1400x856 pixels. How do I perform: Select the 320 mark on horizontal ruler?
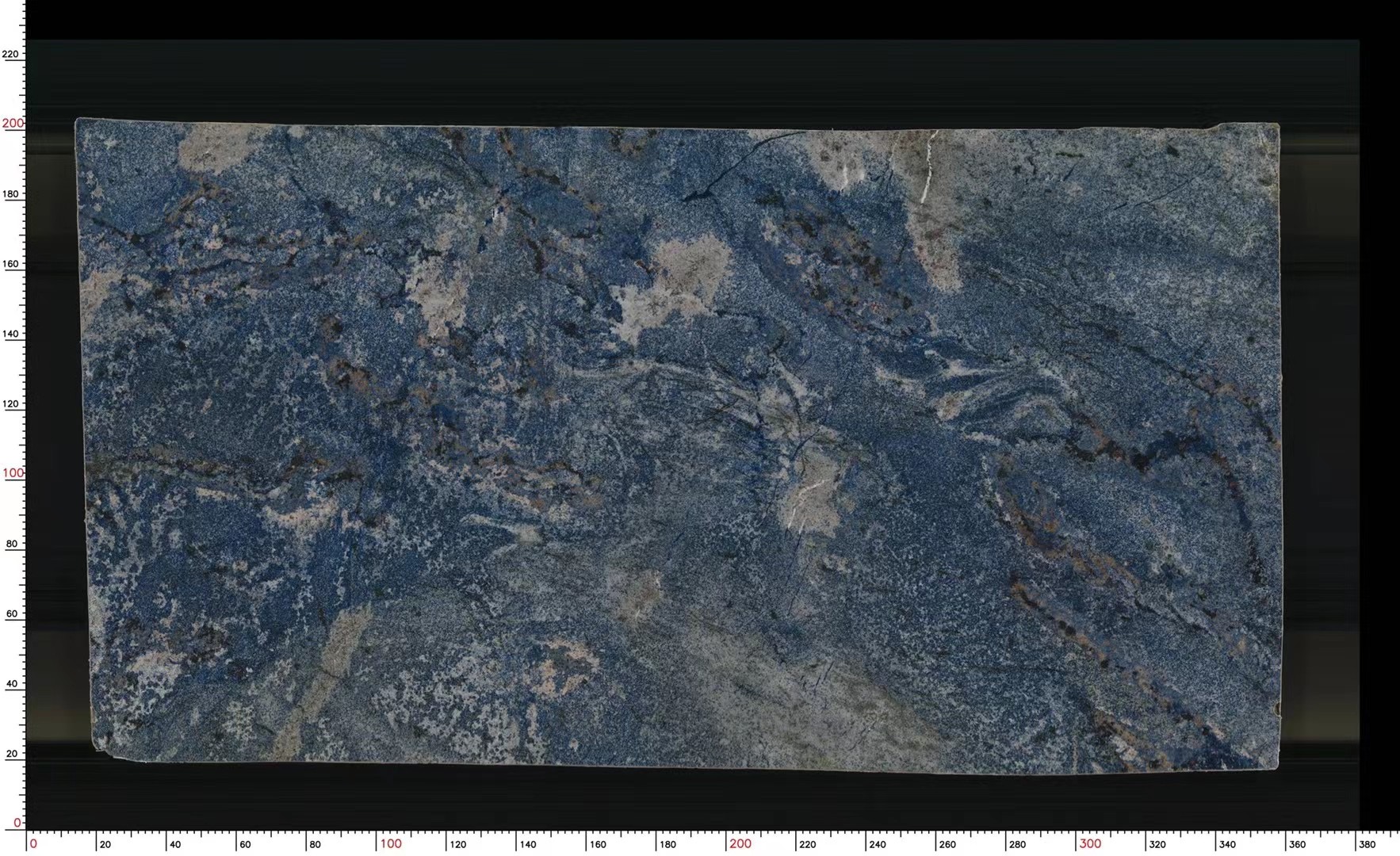coord(1157,845)
